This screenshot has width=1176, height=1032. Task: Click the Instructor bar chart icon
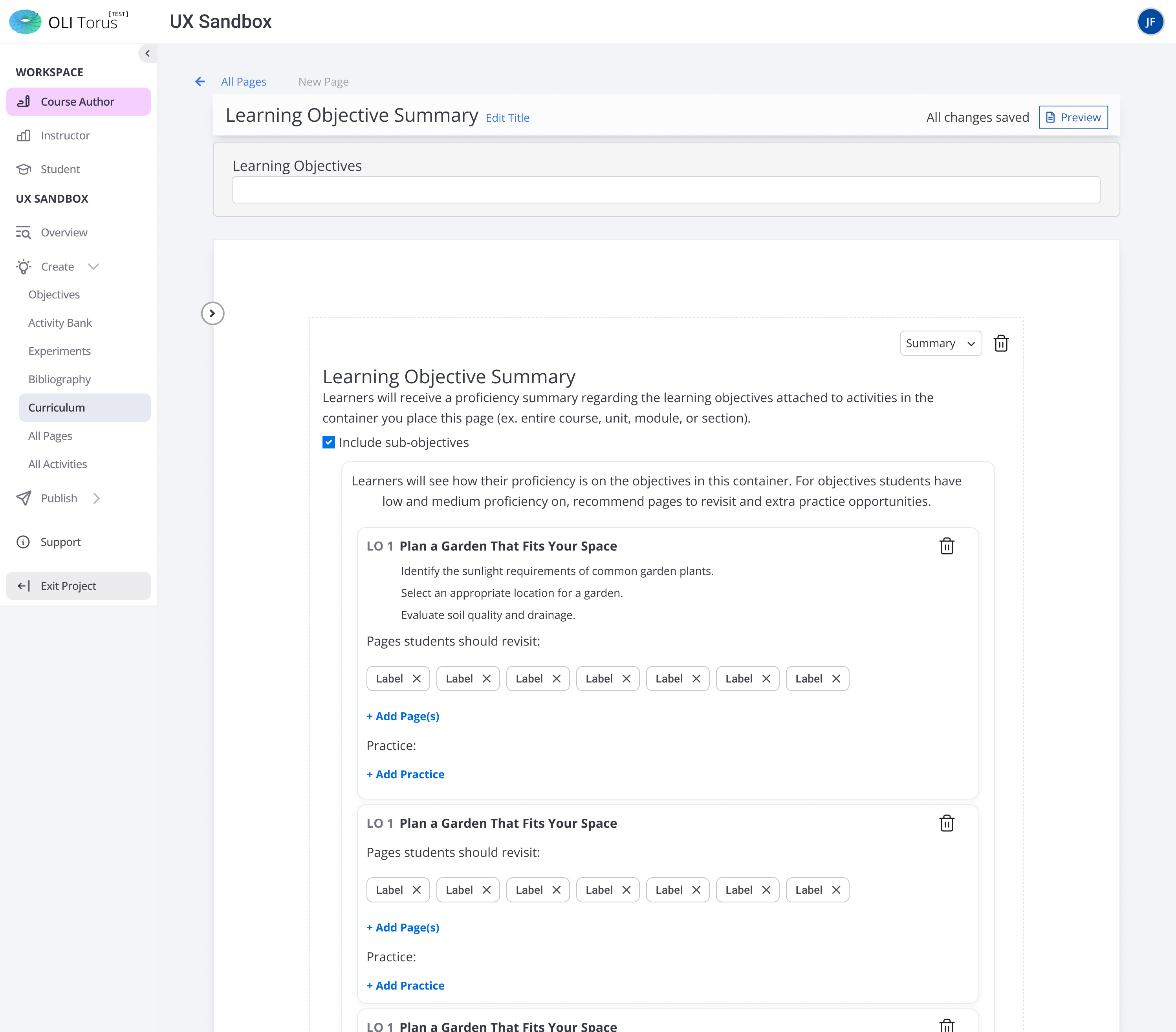coord(24,136)
